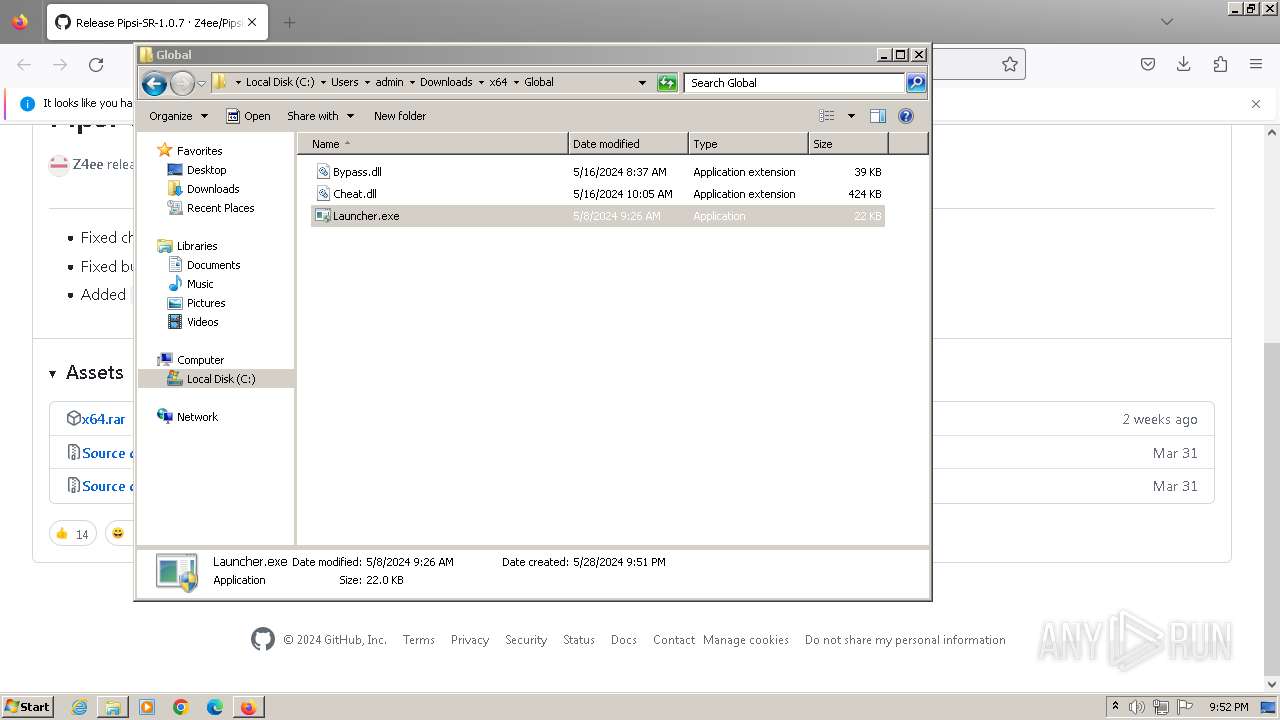The height and width of the screenshot is (720, 1280).
Task: List all tabs dropdown in Firefox
Action: 1167,22
